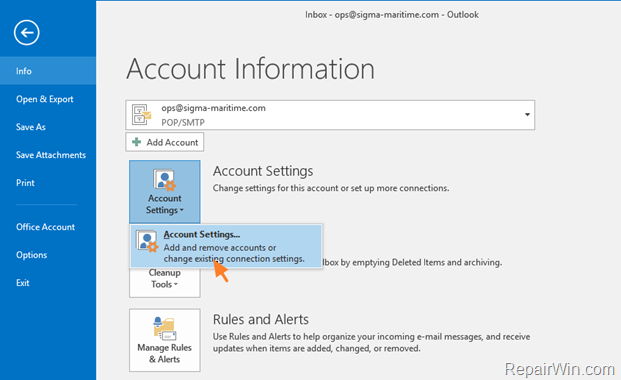Toggle the Account Settings dropdown button
Viewport: 621px width, 380px height.
click(x=165, y=191)
